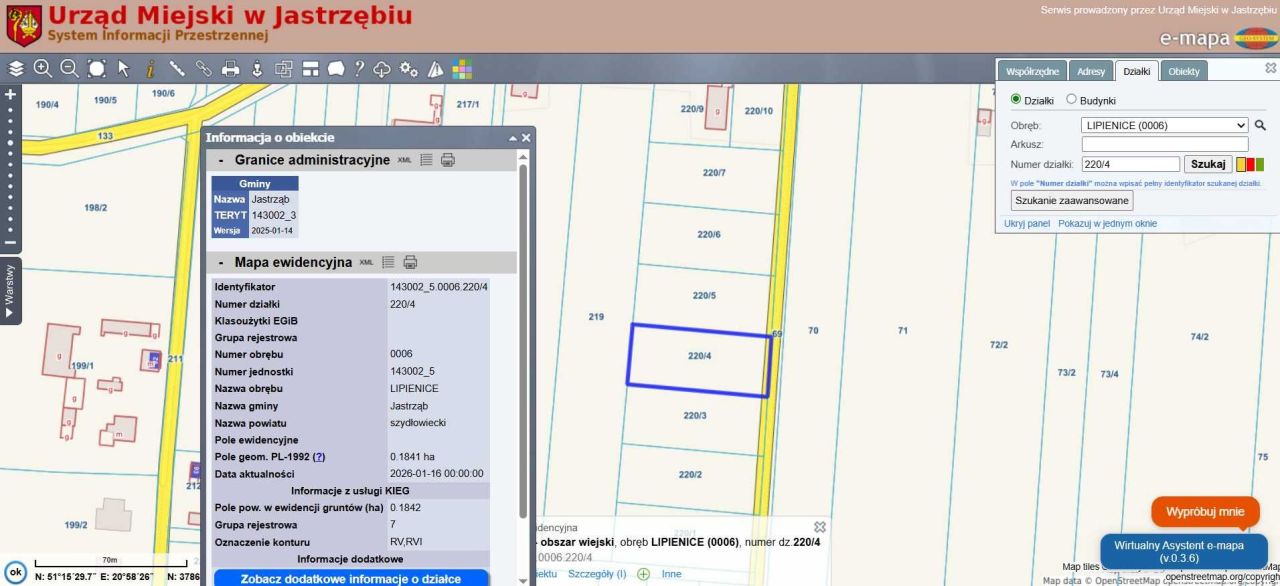Select the Działki tab
The width and height of the screenshot is (1280, 586).
pyautogui.click(x=1136, y=71)
